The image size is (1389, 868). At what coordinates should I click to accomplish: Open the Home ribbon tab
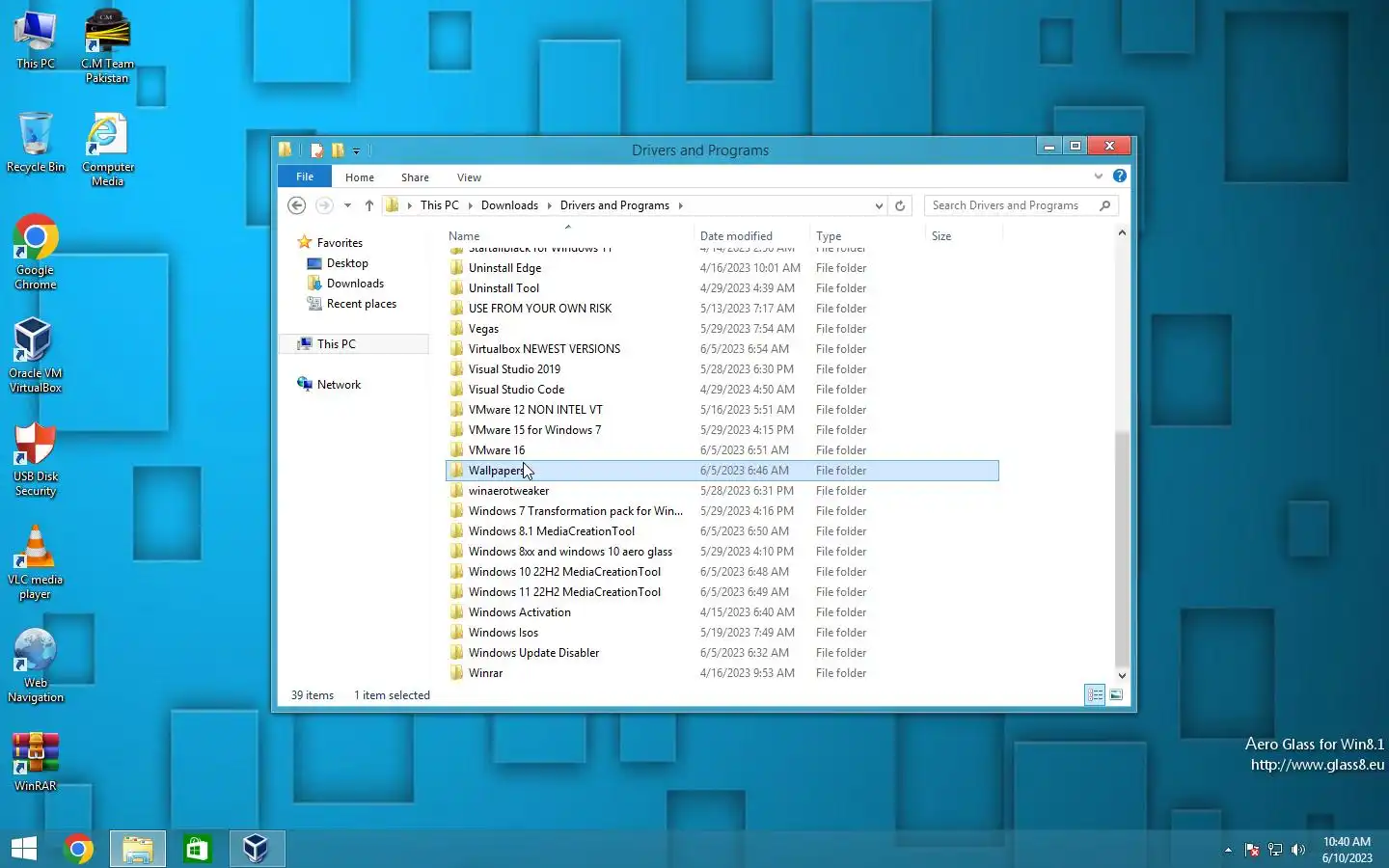[x=360, y=177]
